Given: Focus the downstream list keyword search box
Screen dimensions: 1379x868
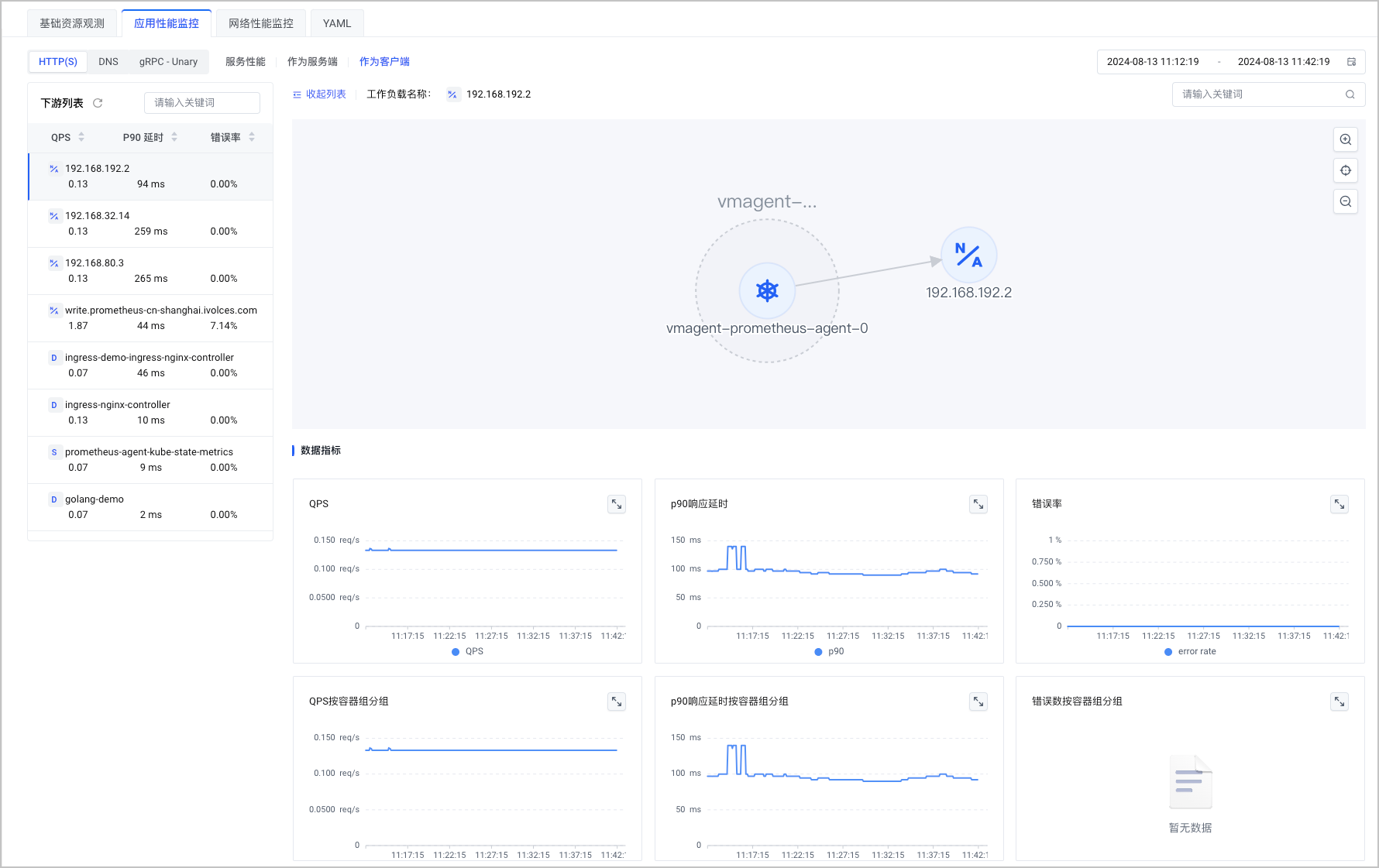Looking at the screenshot, I should point(202,103).
